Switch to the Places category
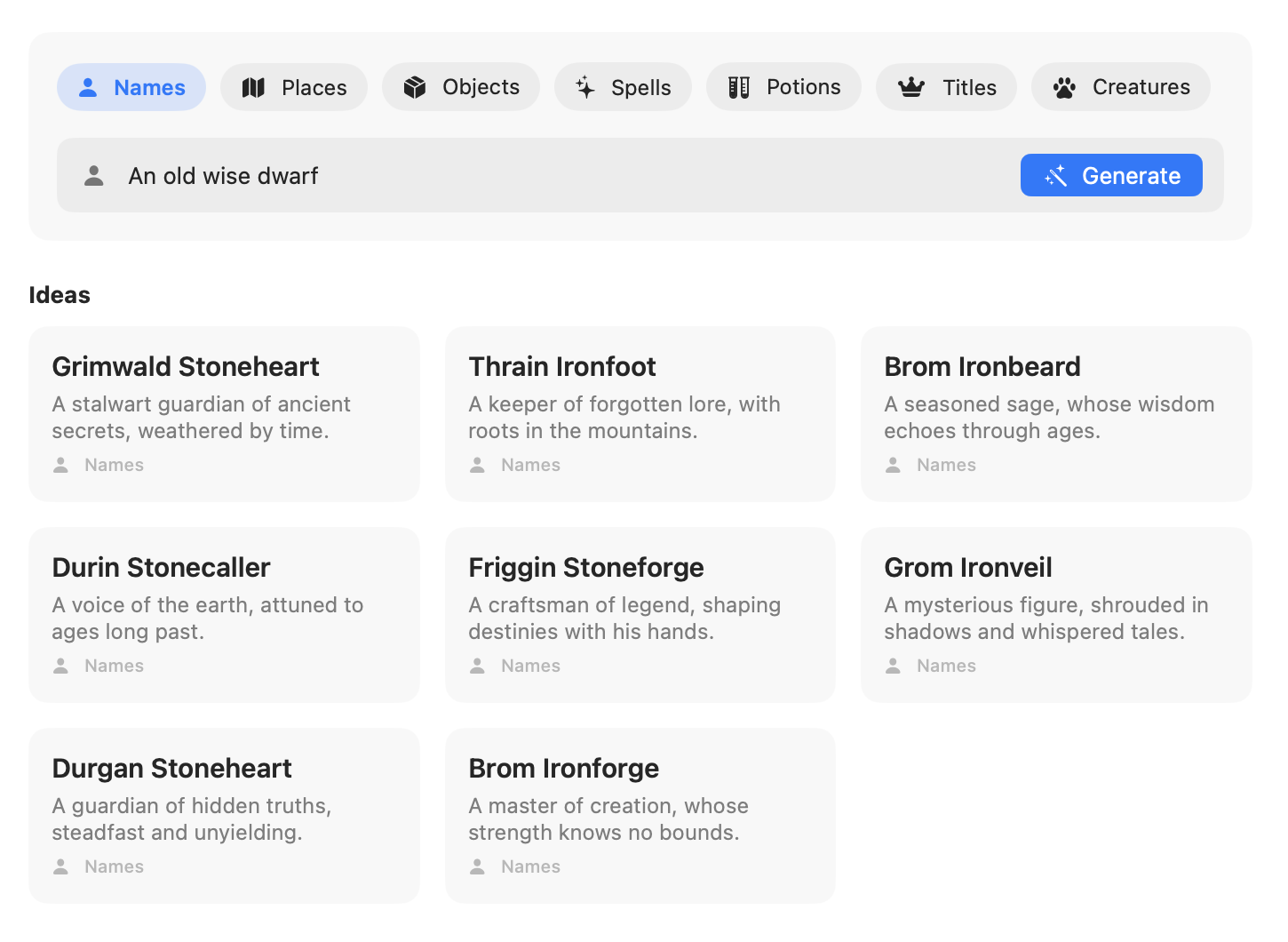1288x942 pixels. tap(294, 87)
